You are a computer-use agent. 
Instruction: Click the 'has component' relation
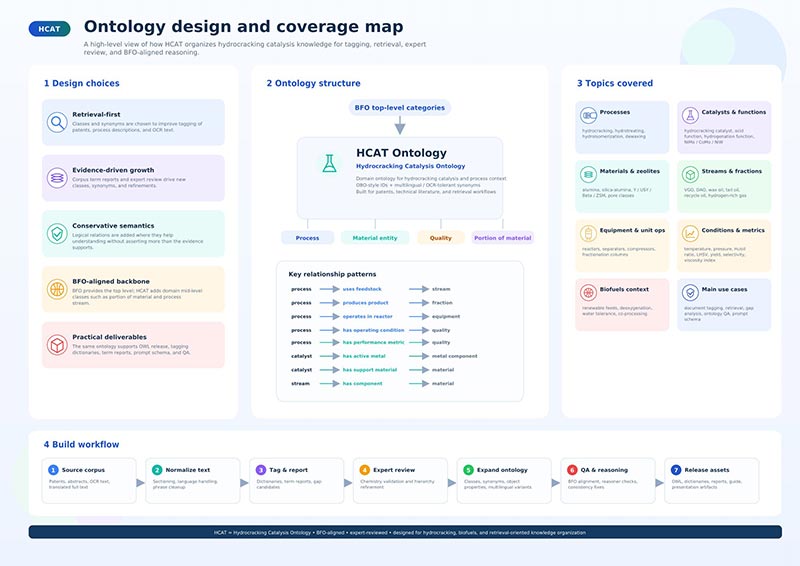point(362,383)
